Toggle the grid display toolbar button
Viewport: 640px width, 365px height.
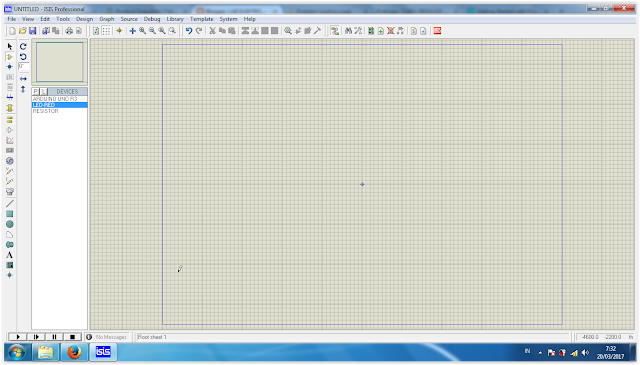[106, 31]
